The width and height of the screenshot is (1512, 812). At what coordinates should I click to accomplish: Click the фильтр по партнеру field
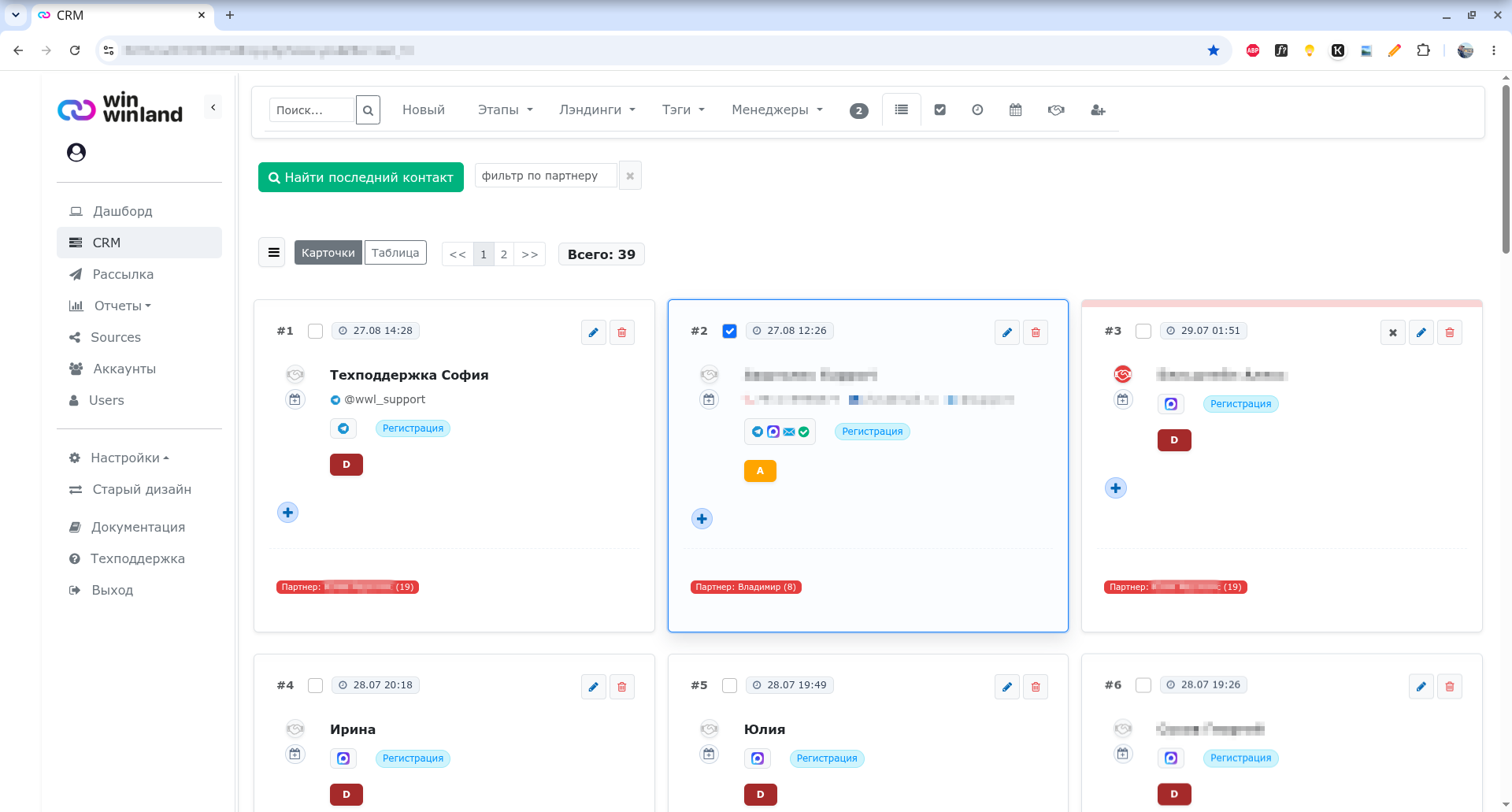click(546, 176)
